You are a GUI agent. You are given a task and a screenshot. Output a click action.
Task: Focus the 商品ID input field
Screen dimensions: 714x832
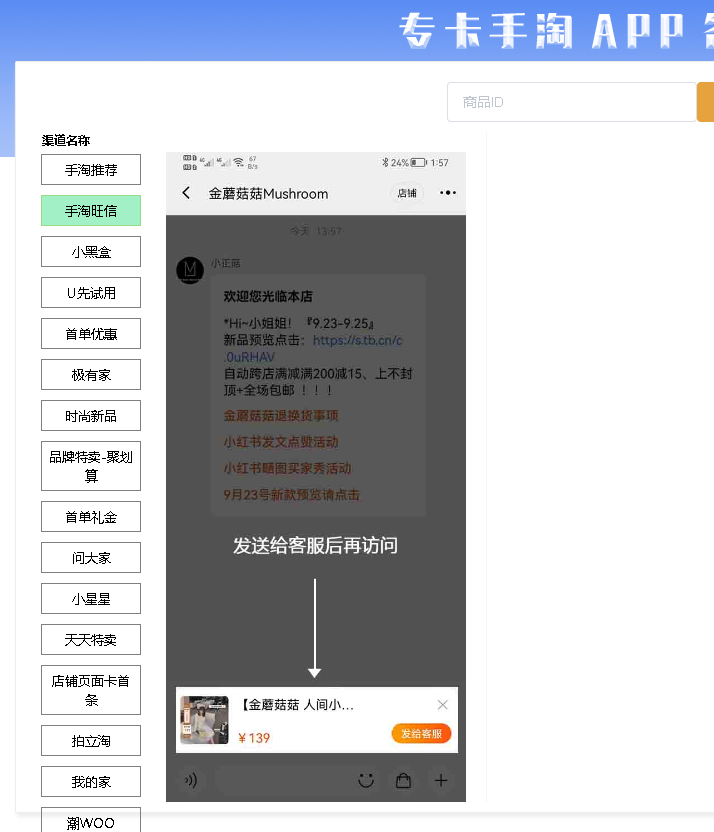[571, 102]
